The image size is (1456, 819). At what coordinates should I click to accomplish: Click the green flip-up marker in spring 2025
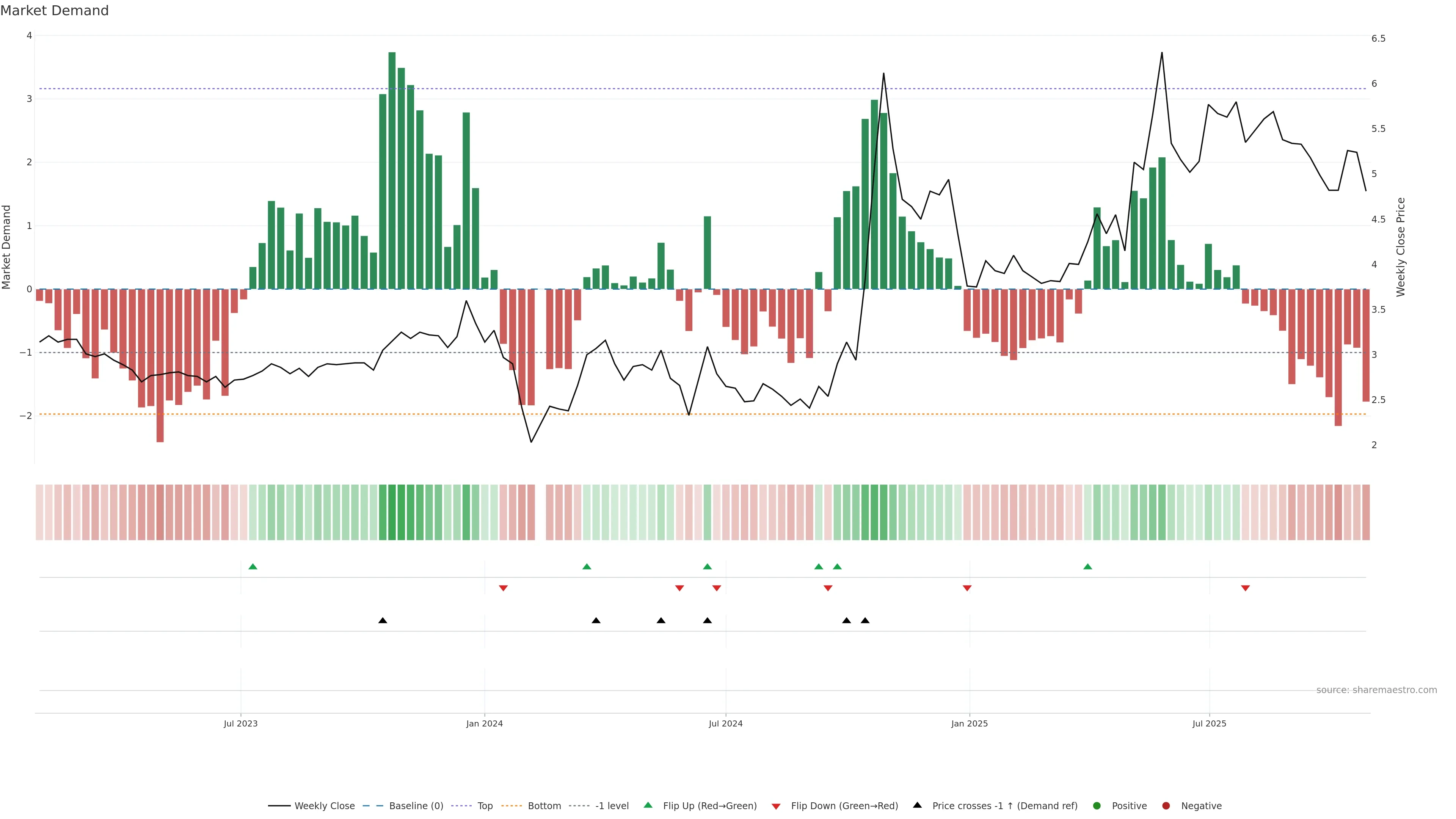coord(1087,567)
